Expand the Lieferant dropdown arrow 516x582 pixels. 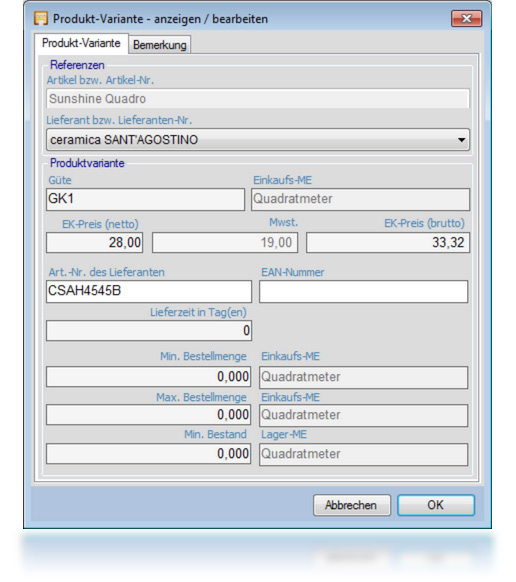pyautogui.click(x=461, y=140)
